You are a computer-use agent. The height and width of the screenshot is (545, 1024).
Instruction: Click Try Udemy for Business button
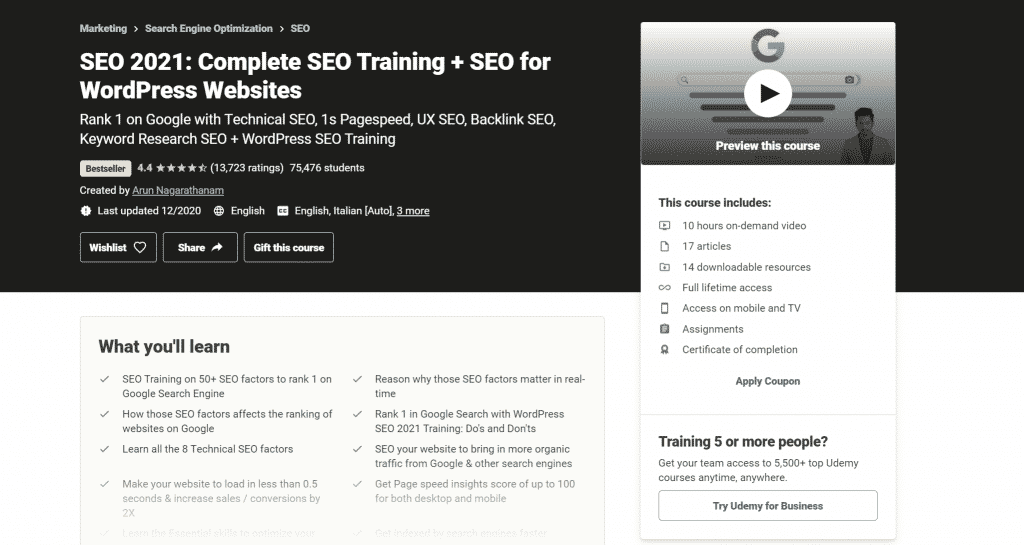click(767, 506)
